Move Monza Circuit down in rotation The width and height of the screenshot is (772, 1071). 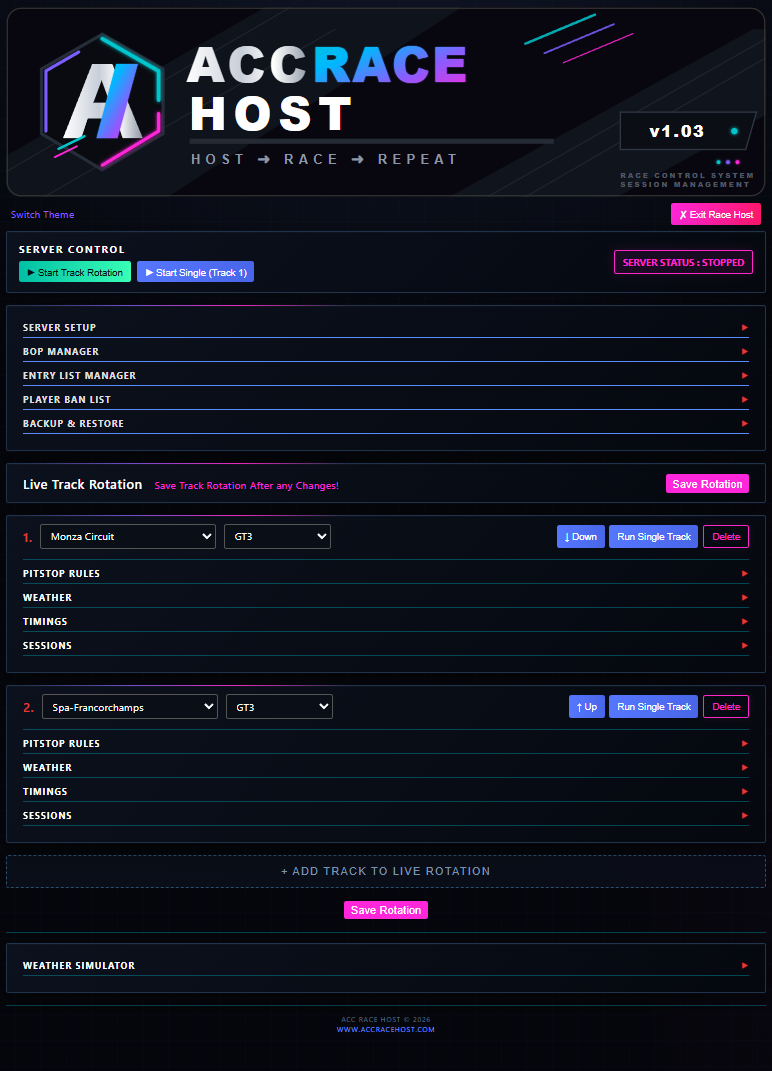(581, 537)
